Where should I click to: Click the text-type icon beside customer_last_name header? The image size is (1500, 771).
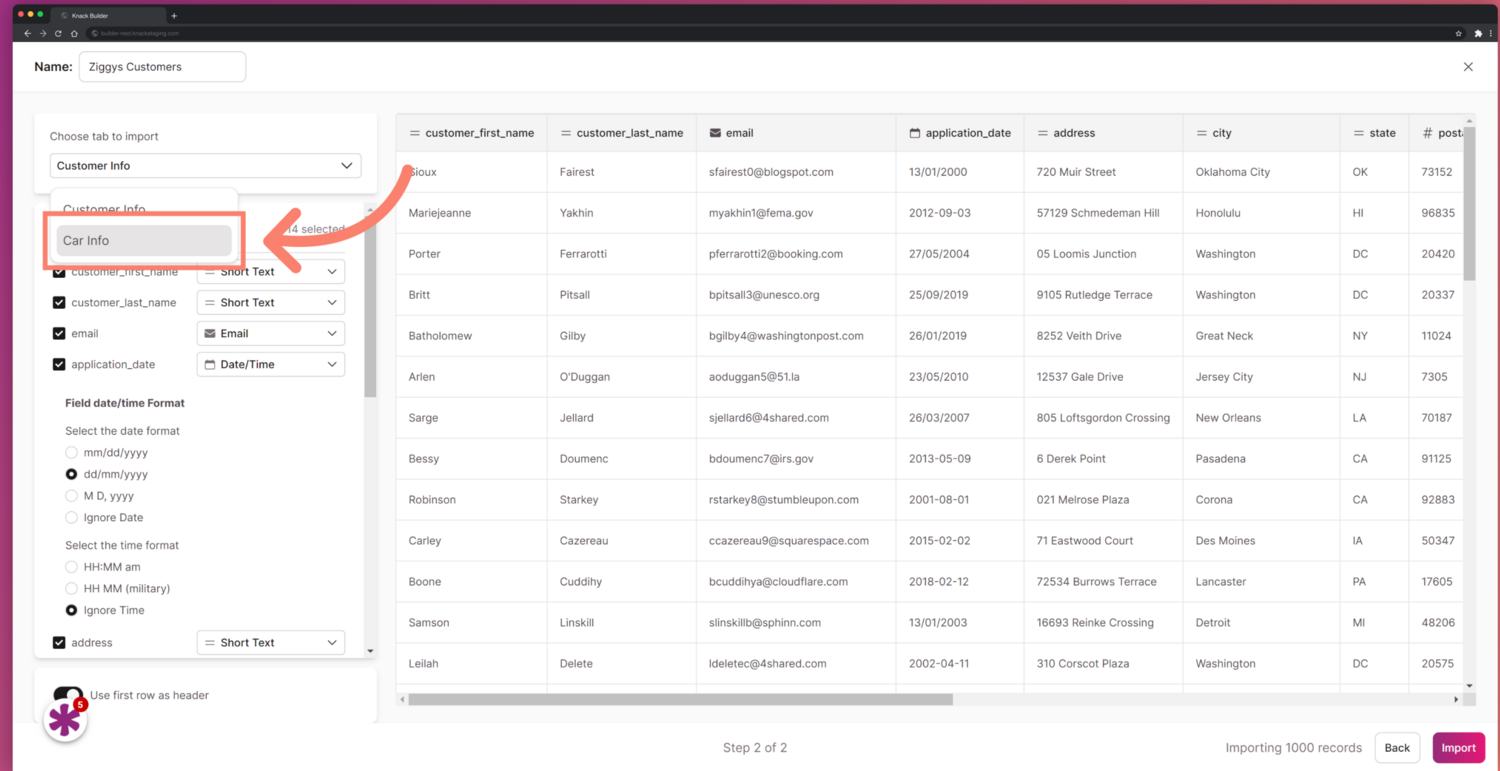tap(566, 133)
